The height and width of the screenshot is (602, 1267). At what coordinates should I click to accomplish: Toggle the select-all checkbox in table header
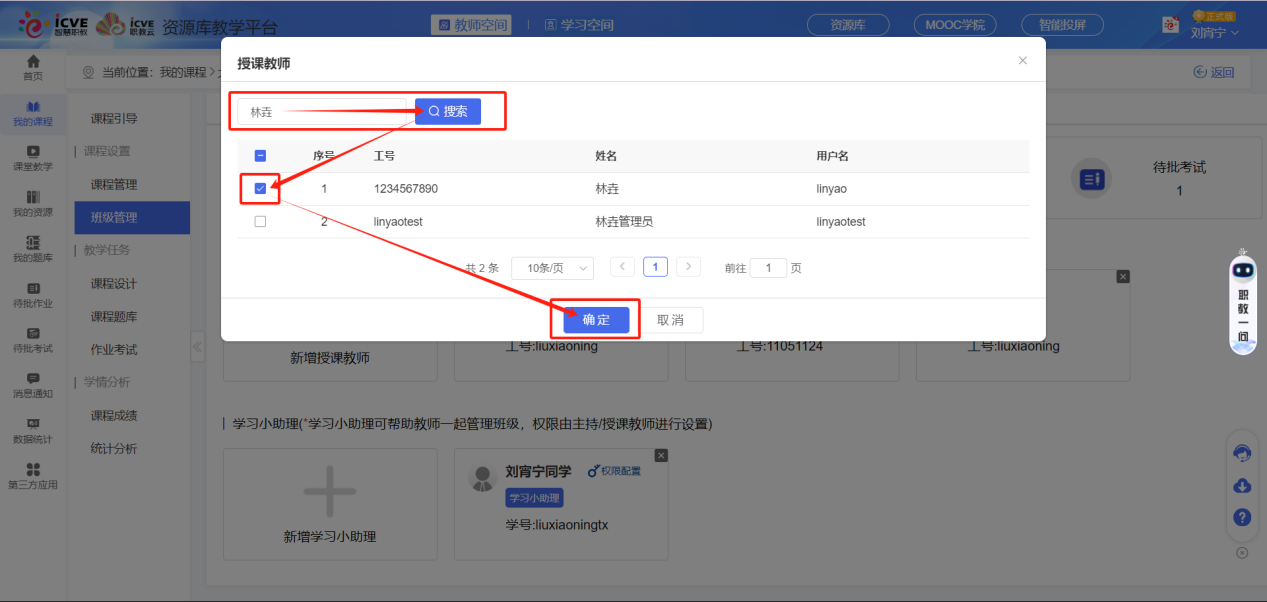click(261, 156)
